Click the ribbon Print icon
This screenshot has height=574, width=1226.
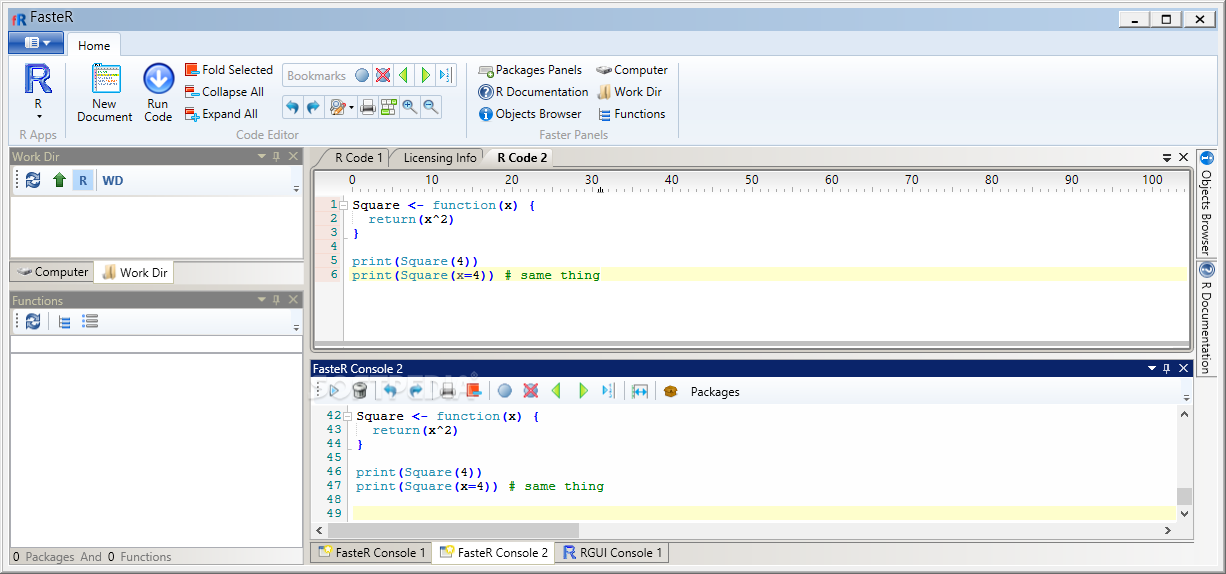(368, 107)
